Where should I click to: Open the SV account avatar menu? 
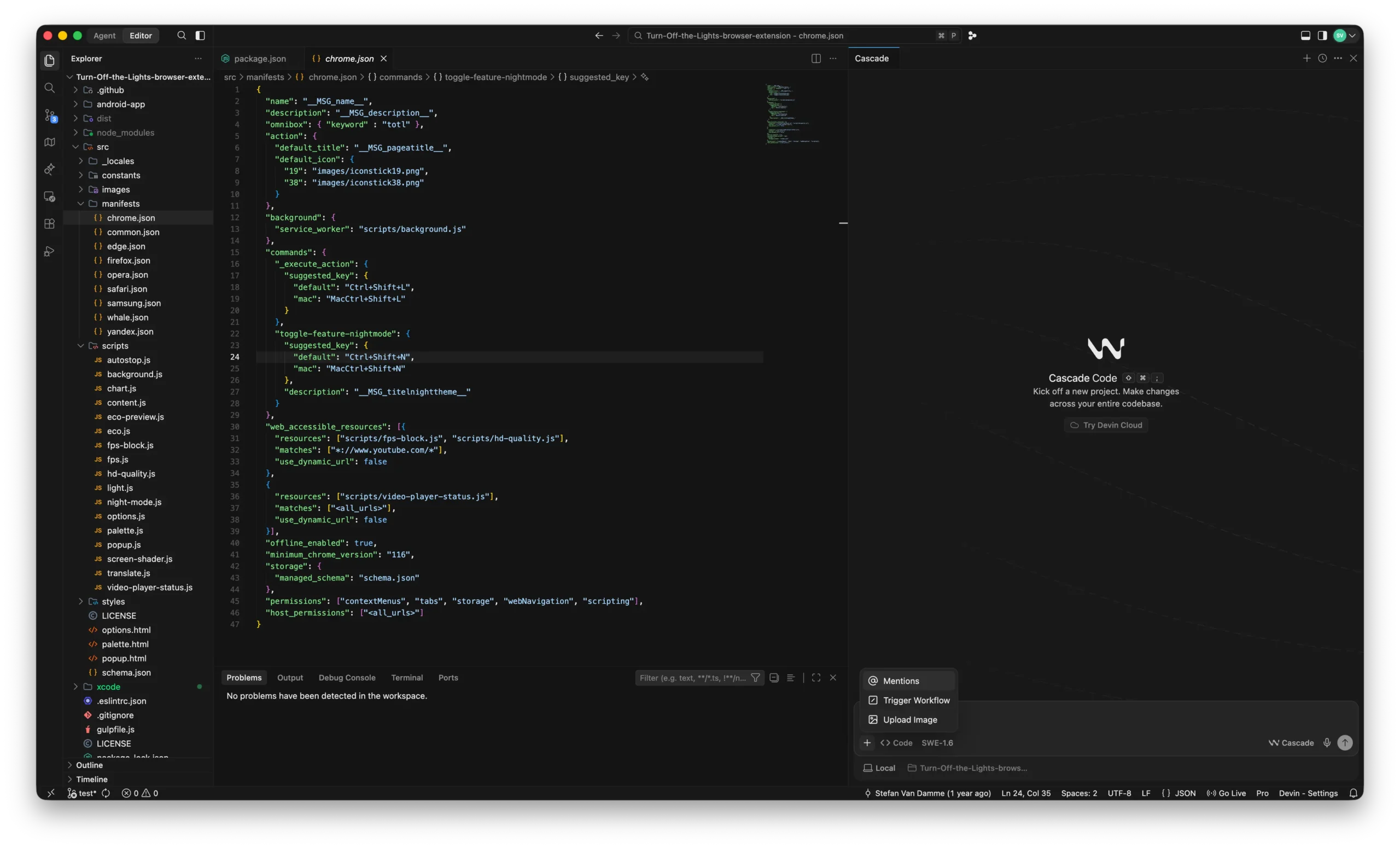[x=1344, y=35]
